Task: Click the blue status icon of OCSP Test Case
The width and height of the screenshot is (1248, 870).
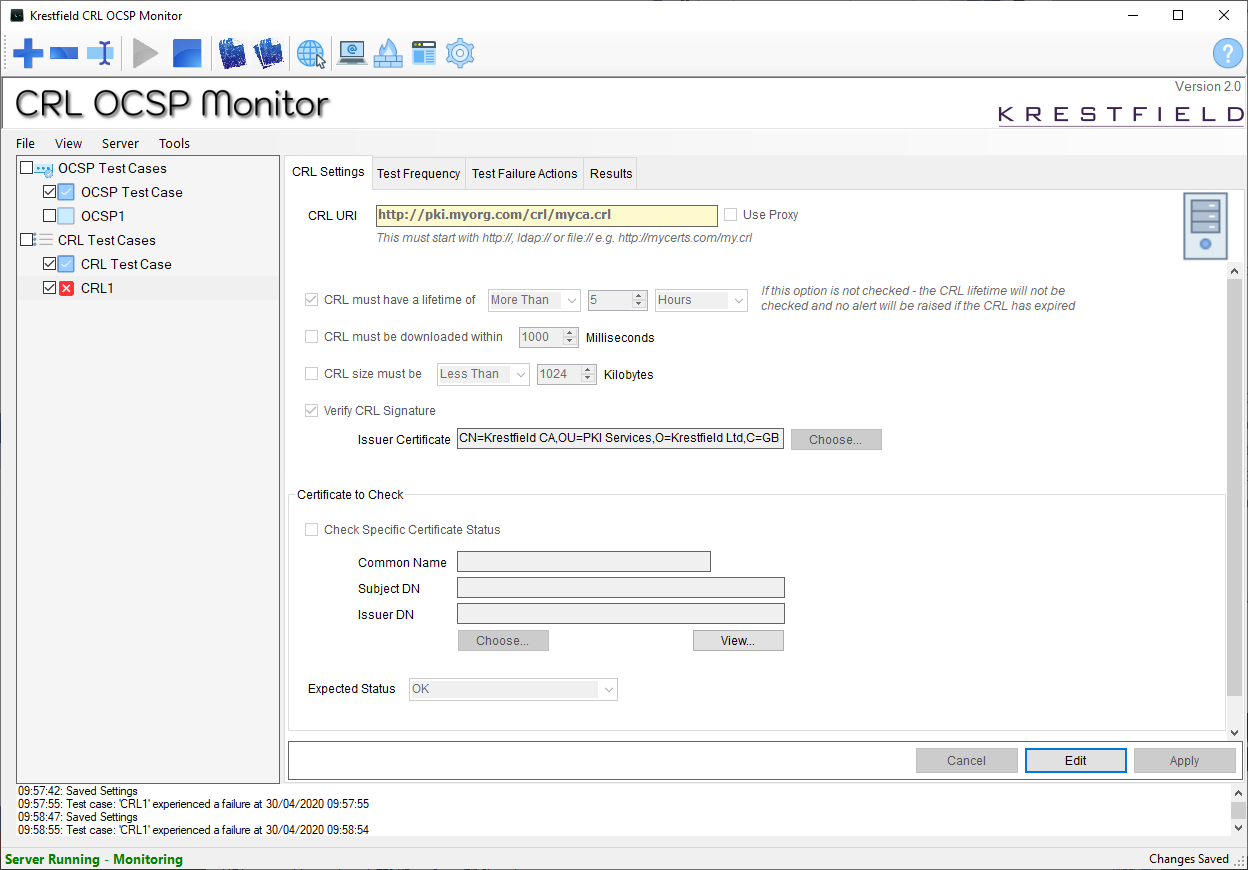Action: pos(66,192)
